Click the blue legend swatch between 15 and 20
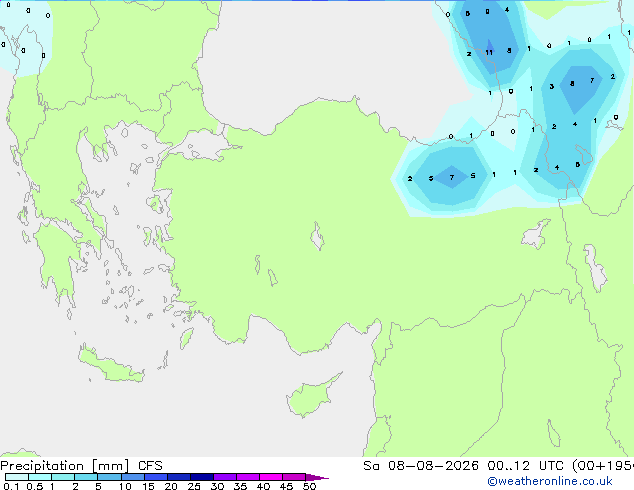Image resolution: width=634 pixels, height=490 pixels. (x=156, y=477)
